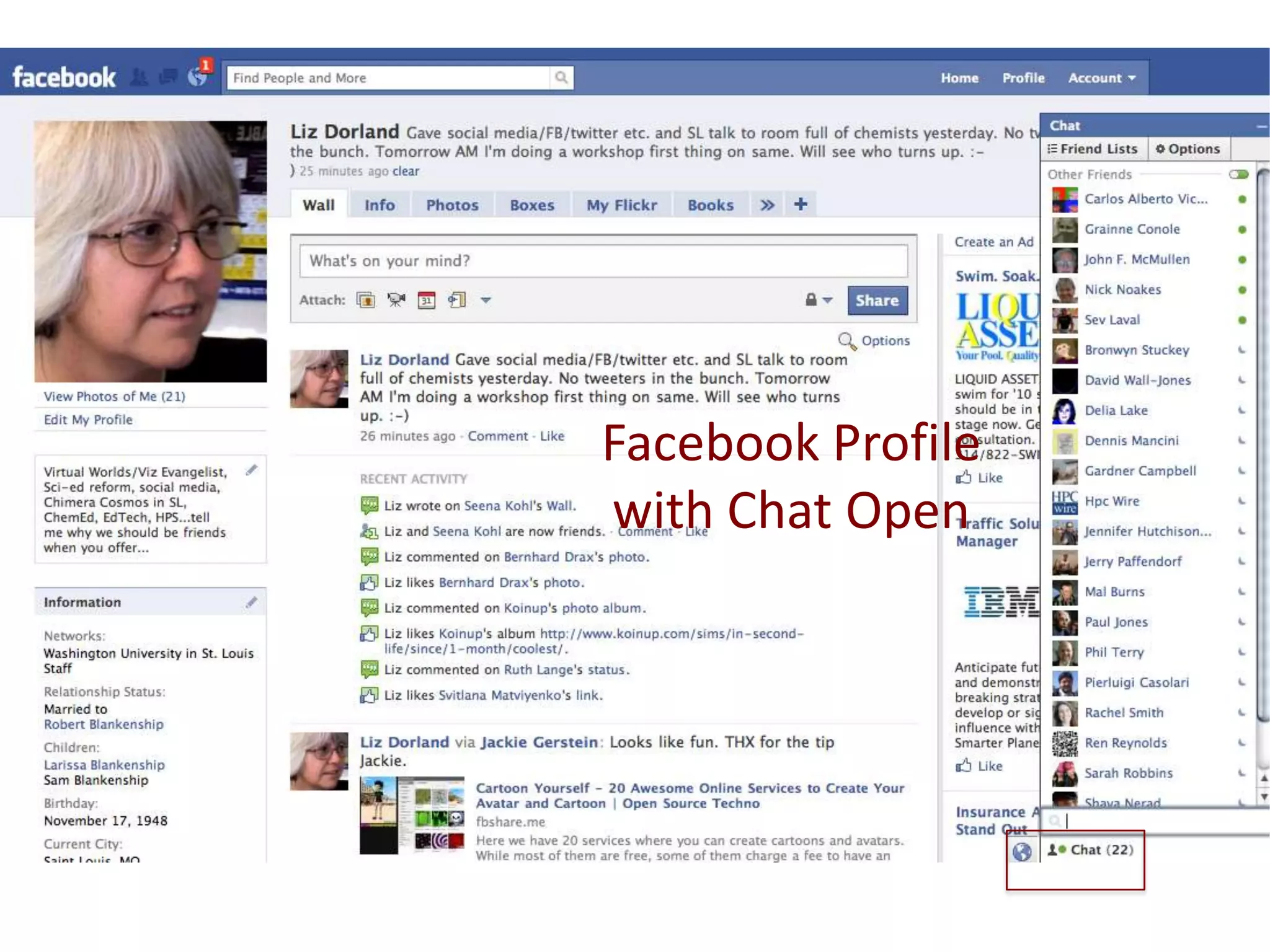Click Carlos Alberto Vic... avatar in chat
Screen dimensions: 1270x952
click(1065, 200)
